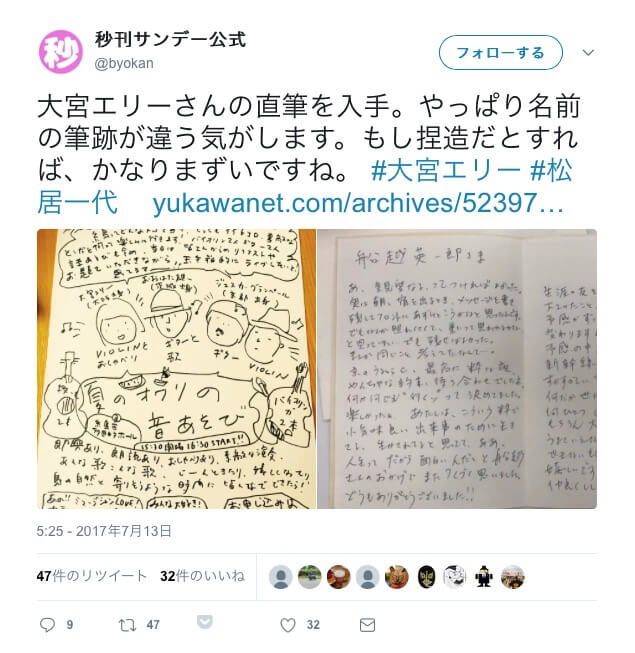View the 32件のいいね list

tap(202, 576)
